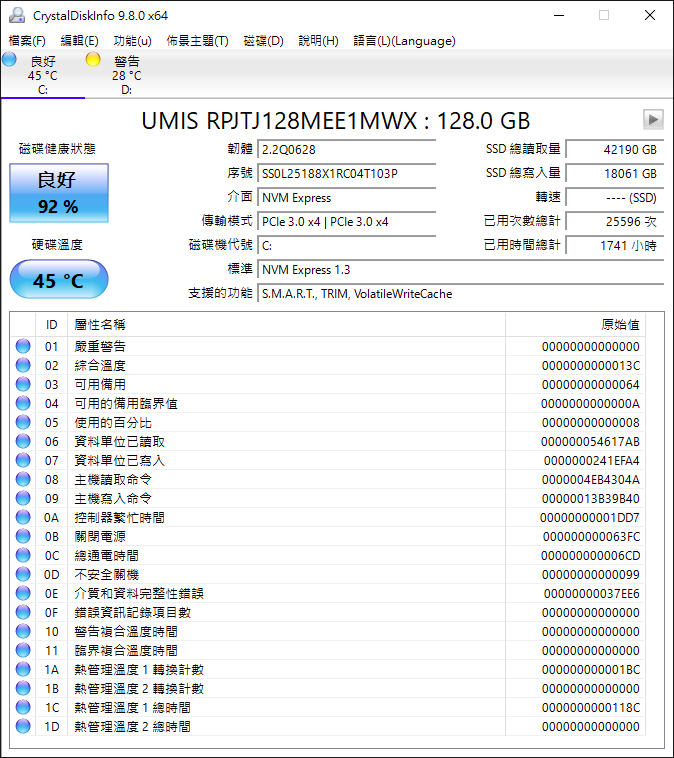Image resolution: width=674 pixels, height=758 pixels.
Task: Click status orb of 警告複合溫度時間 row
Action: point(23,631)
